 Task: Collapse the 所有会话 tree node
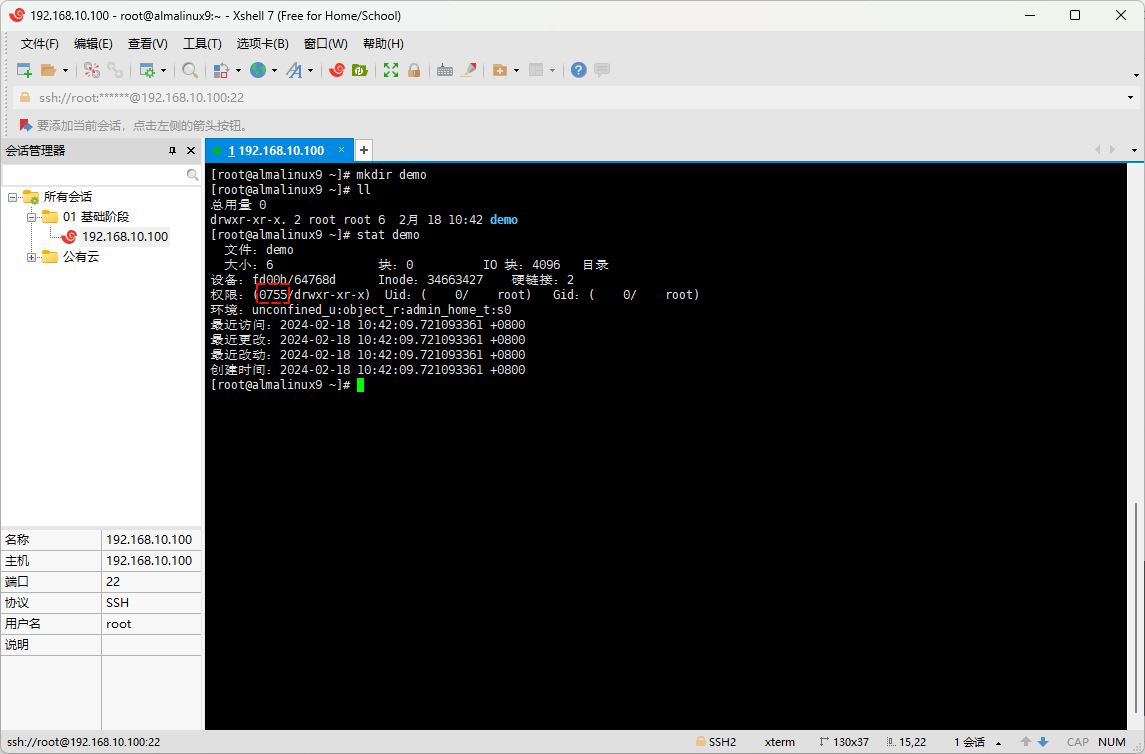pos(12,197)
